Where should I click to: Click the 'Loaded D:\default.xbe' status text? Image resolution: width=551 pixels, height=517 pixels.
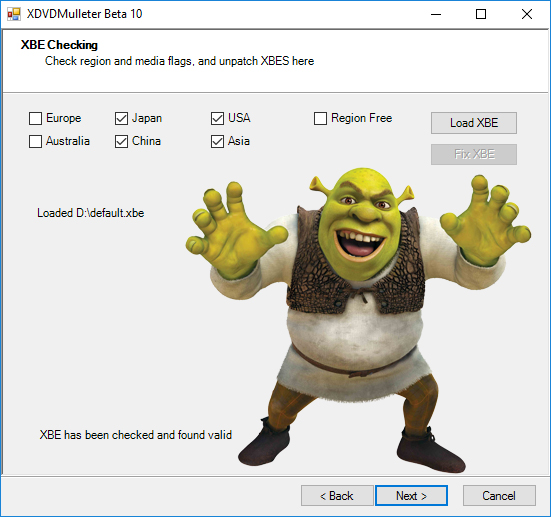[x=91, y=213]
